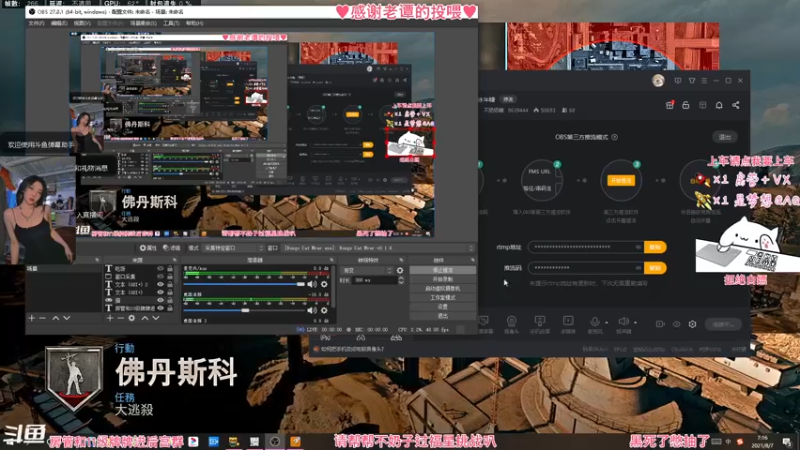Toggle lock on the 窗口采集 source

point(170,277)
